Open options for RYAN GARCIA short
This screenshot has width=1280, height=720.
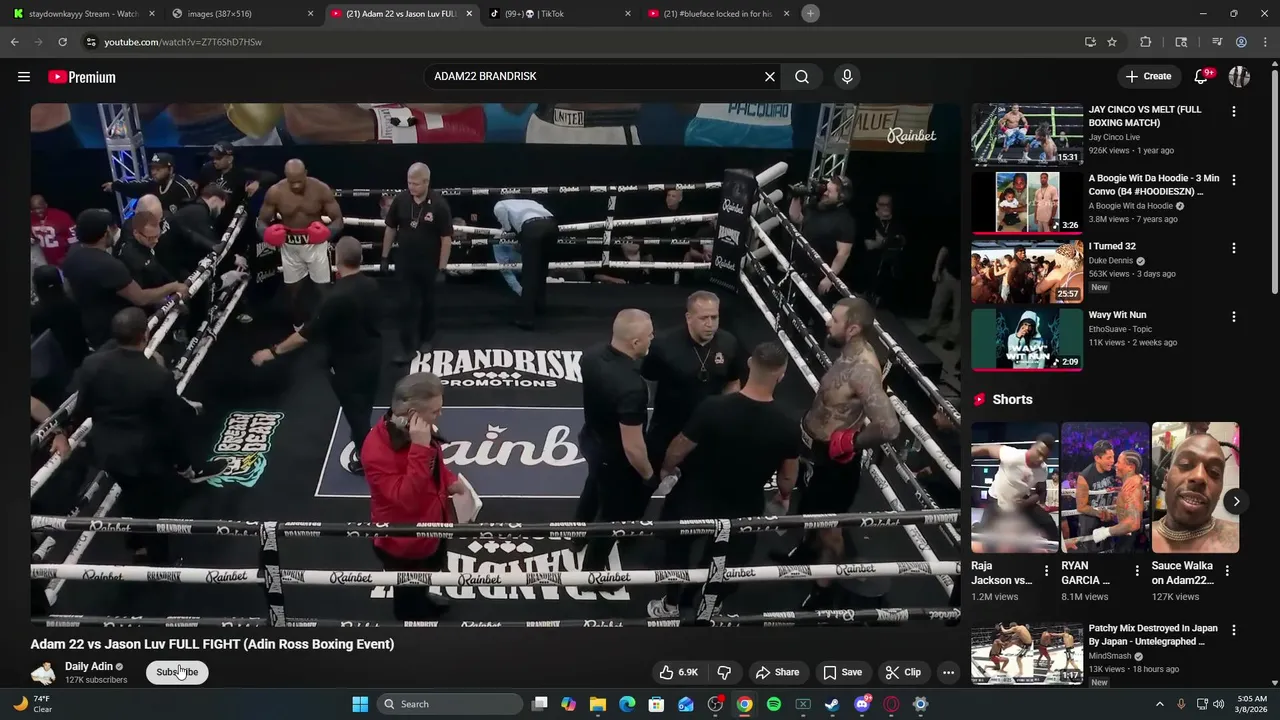coord(1136,571)
